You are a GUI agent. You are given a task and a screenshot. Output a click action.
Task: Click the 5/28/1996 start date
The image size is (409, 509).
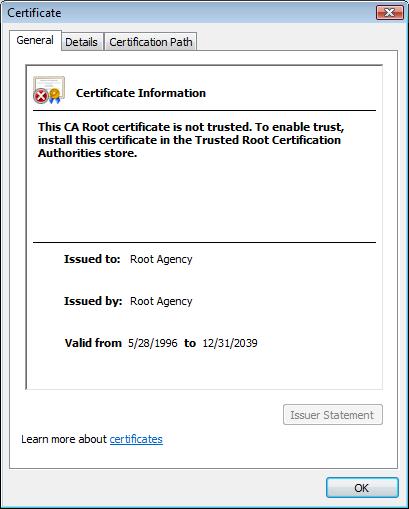pyautogui.click(x=153, y=343)
